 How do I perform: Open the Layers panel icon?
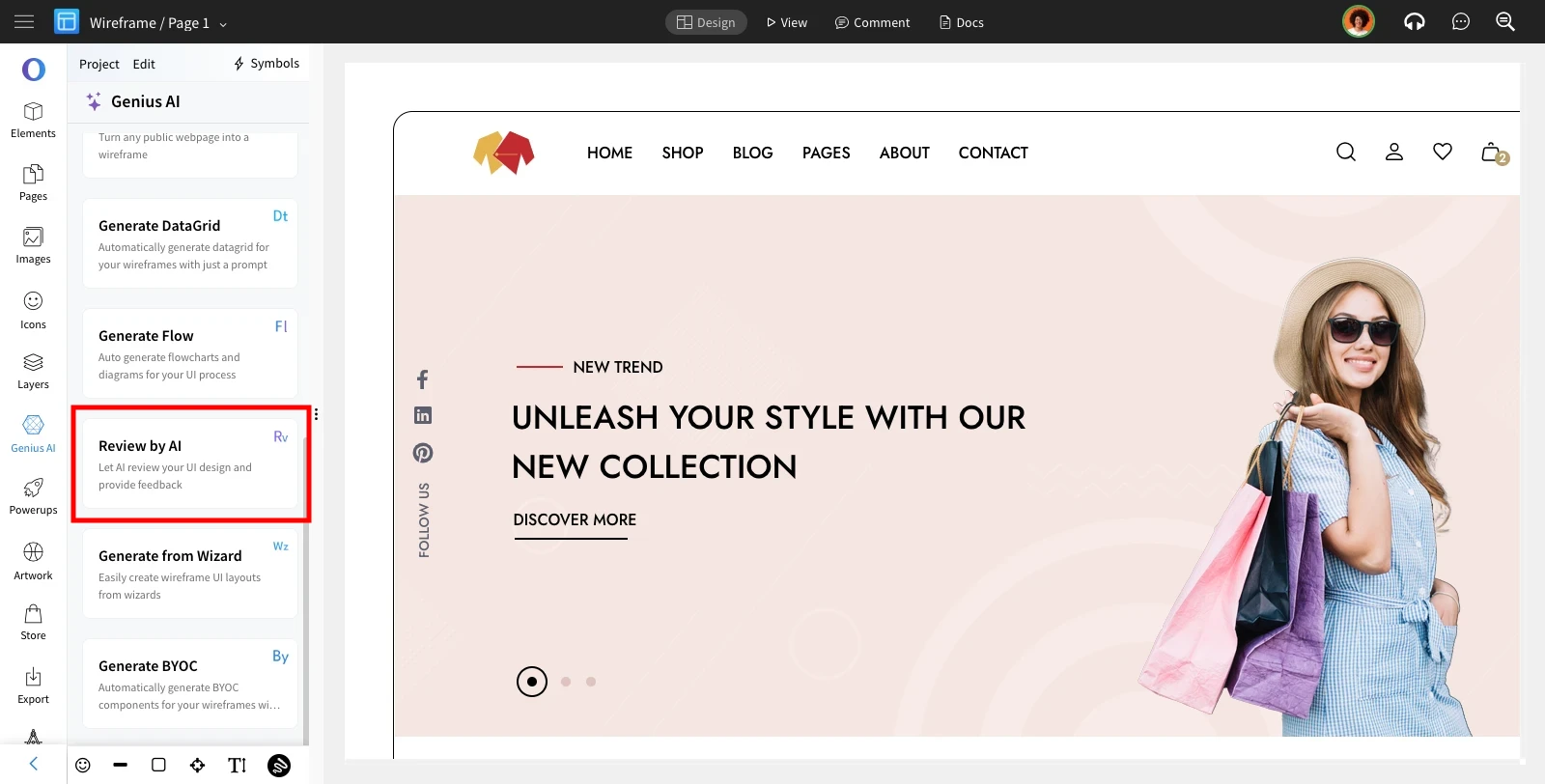(x=33, y=362)
